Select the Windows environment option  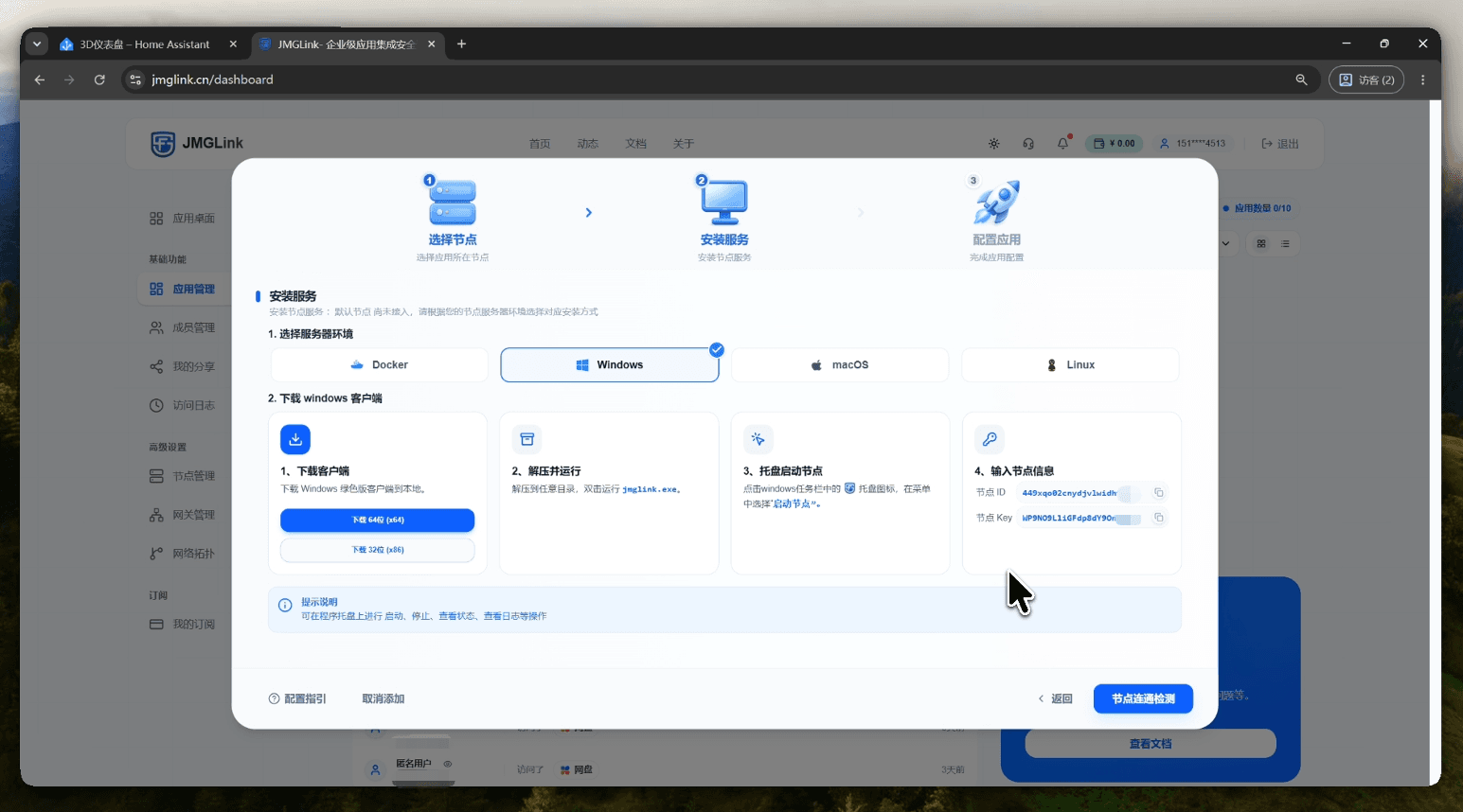pos(610,365)
